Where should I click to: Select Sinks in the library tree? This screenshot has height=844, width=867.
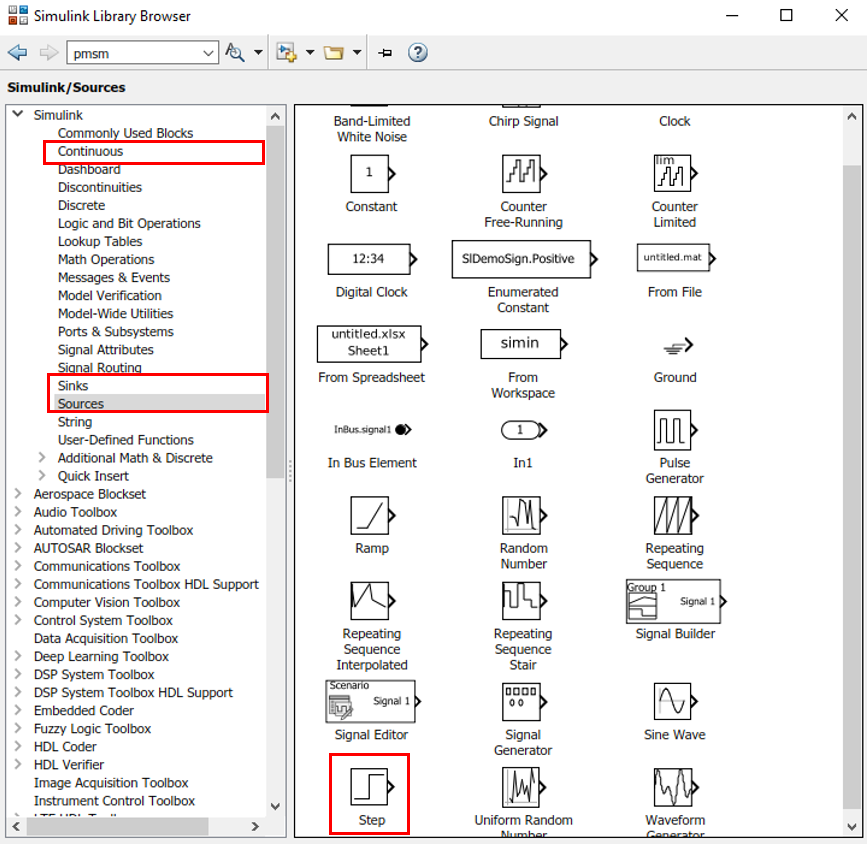(73, 386)
